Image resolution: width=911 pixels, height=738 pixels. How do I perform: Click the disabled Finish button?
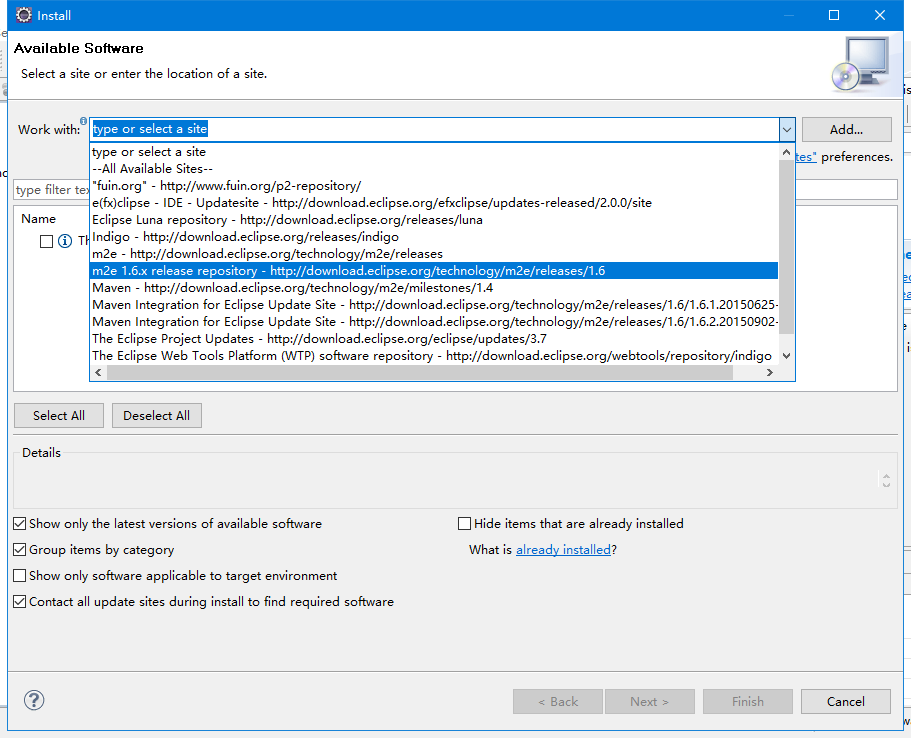click(748, 701)
